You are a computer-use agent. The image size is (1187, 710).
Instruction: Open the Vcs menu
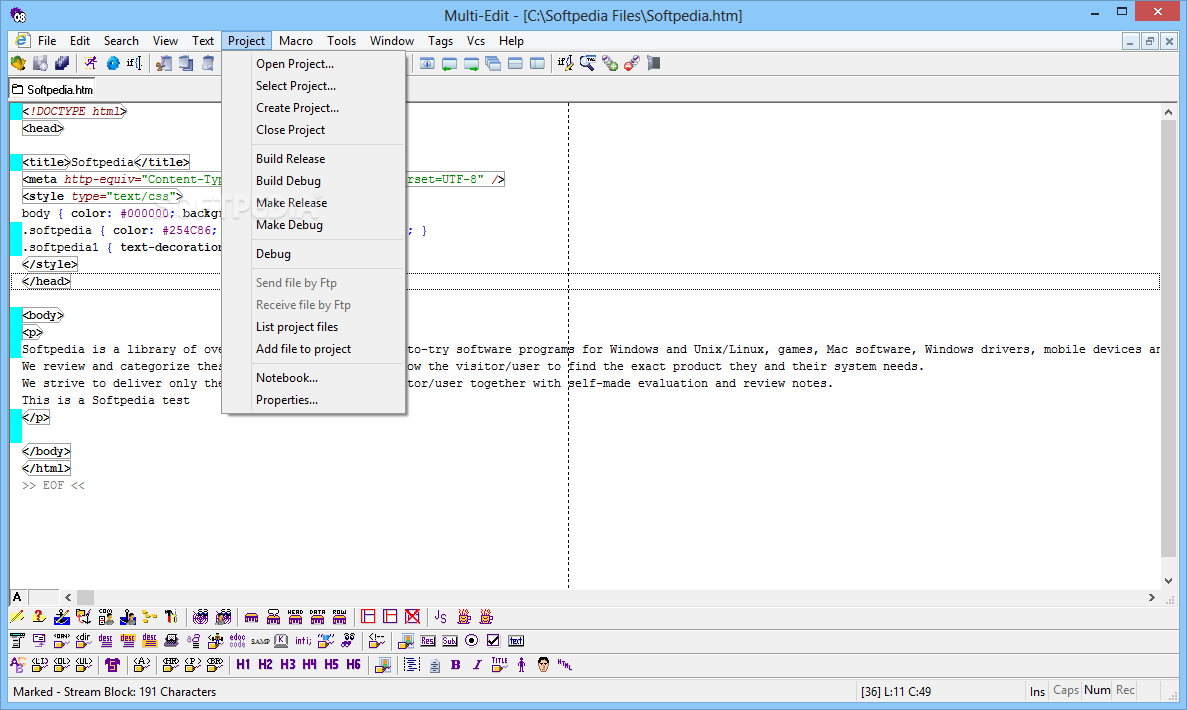point(475,41)
